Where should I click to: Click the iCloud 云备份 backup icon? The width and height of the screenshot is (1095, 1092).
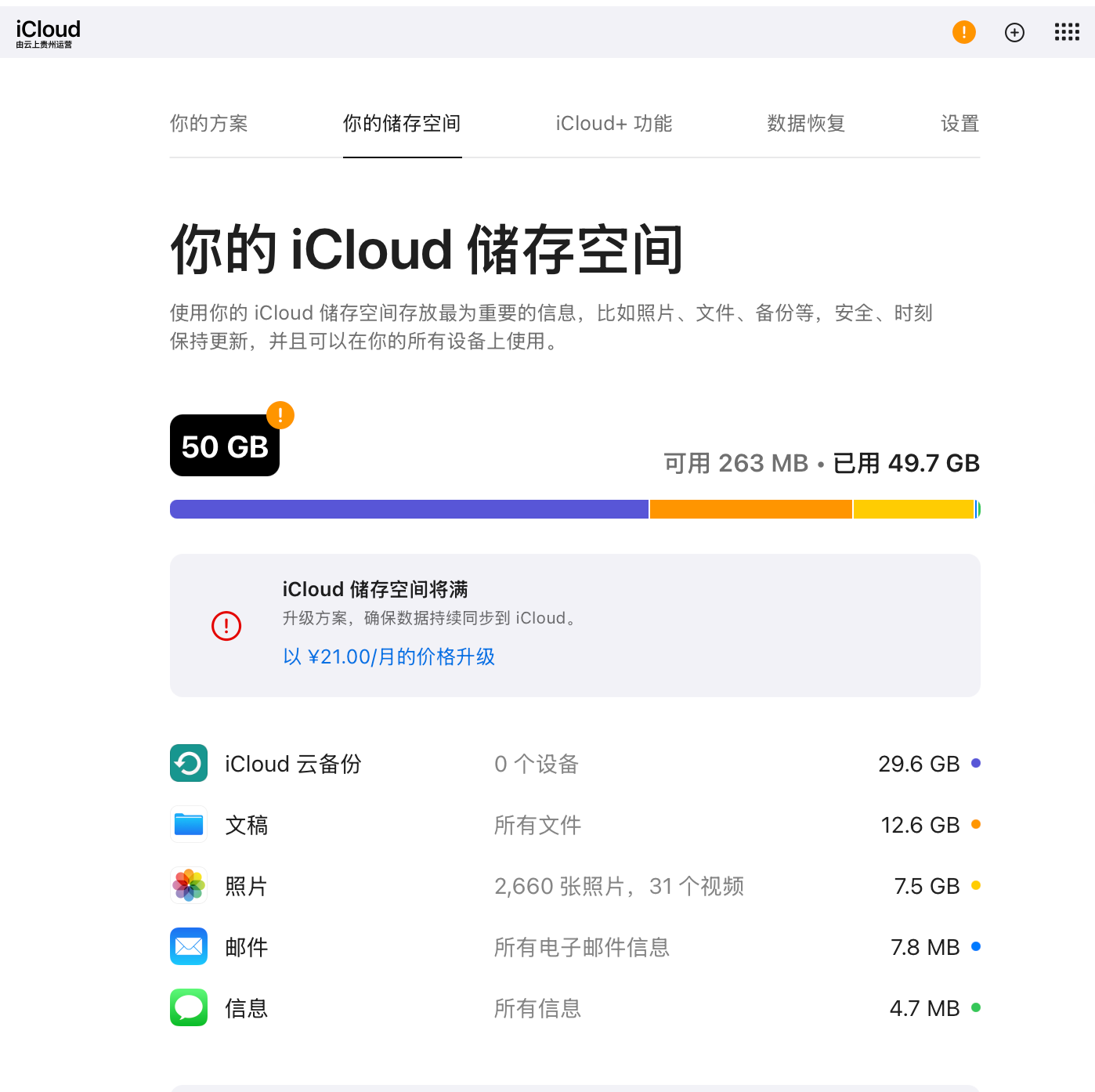tap(189, 763)
